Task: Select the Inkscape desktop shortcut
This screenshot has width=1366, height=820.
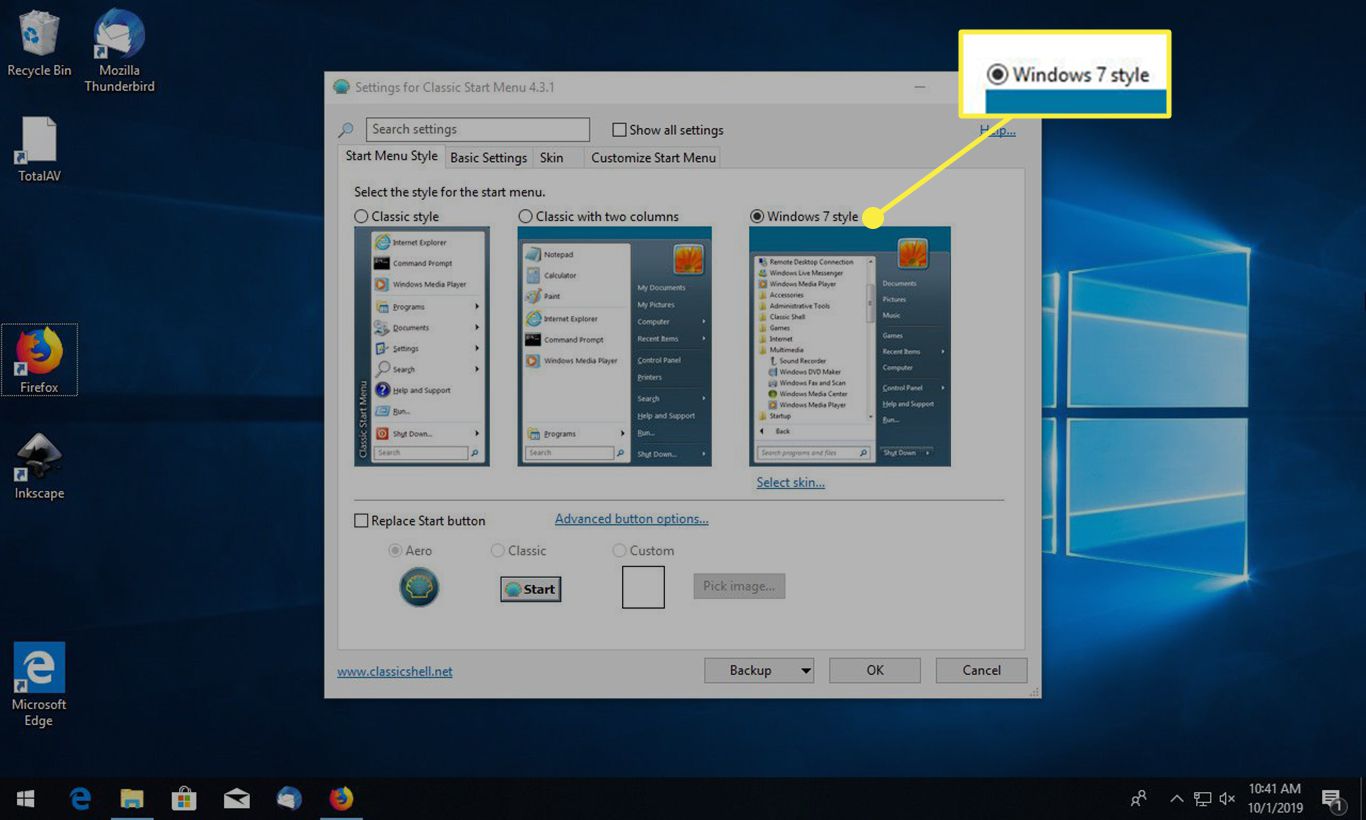Action: pos(39,467)
